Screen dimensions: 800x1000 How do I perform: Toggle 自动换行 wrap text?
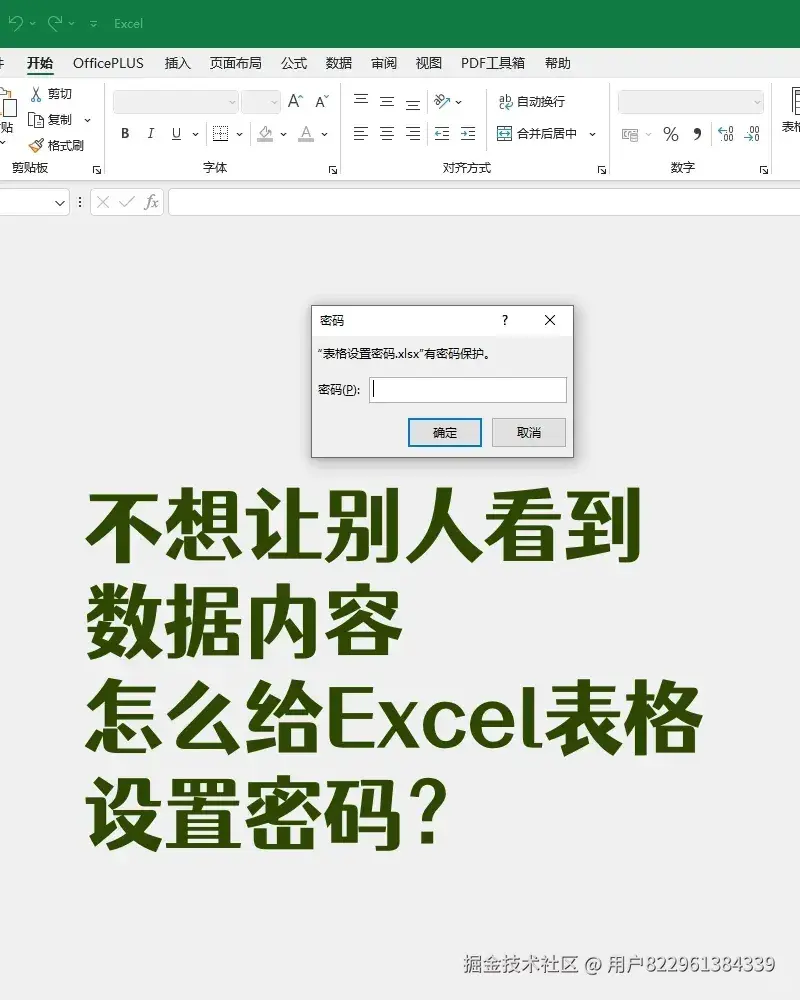pyautogui.click(x=531, y=101)
